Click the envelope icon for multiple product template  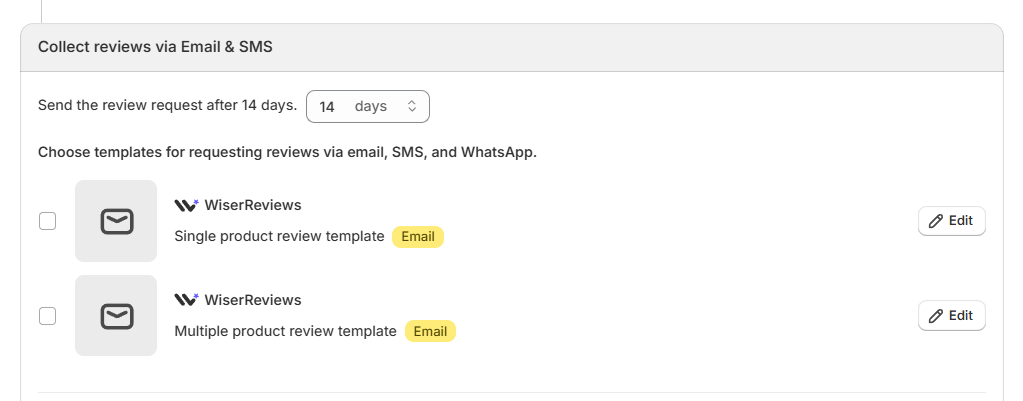click(x=116, y=316)
